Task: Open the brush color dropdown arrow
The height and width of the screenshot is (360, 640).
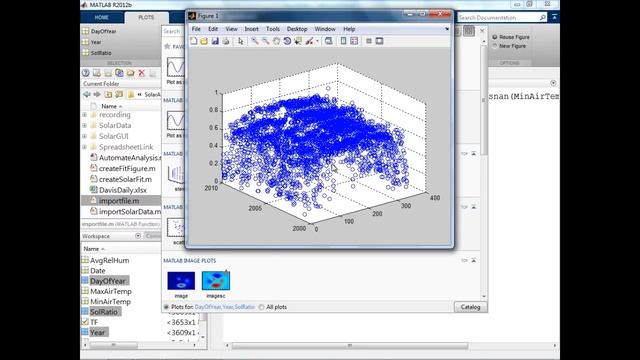Action: tap(317, 41)
